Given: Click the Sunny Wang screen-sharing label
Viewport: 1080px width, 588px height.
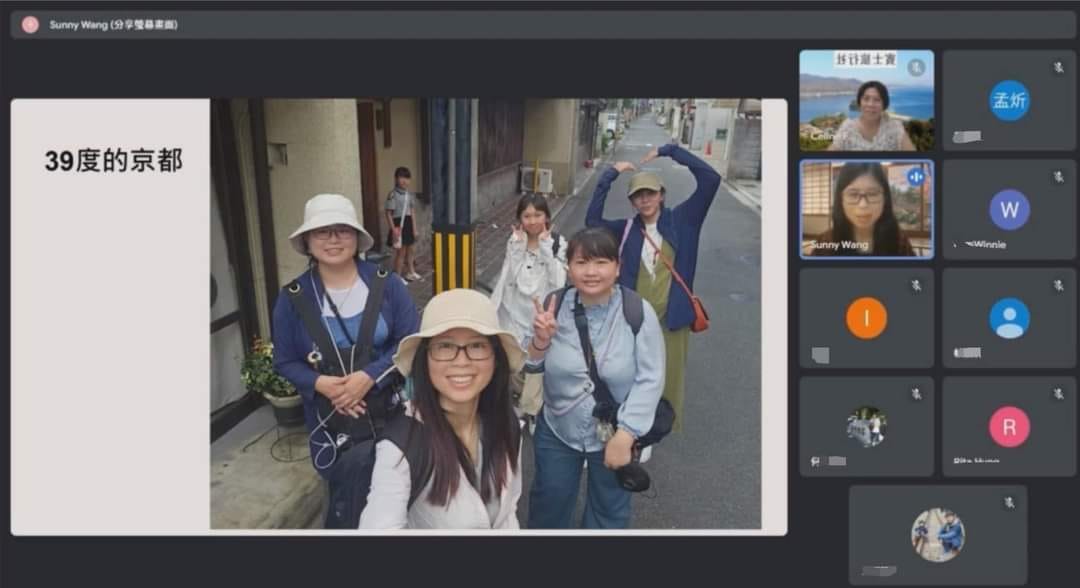Looking at the screenshot, I should pos(114,25).
